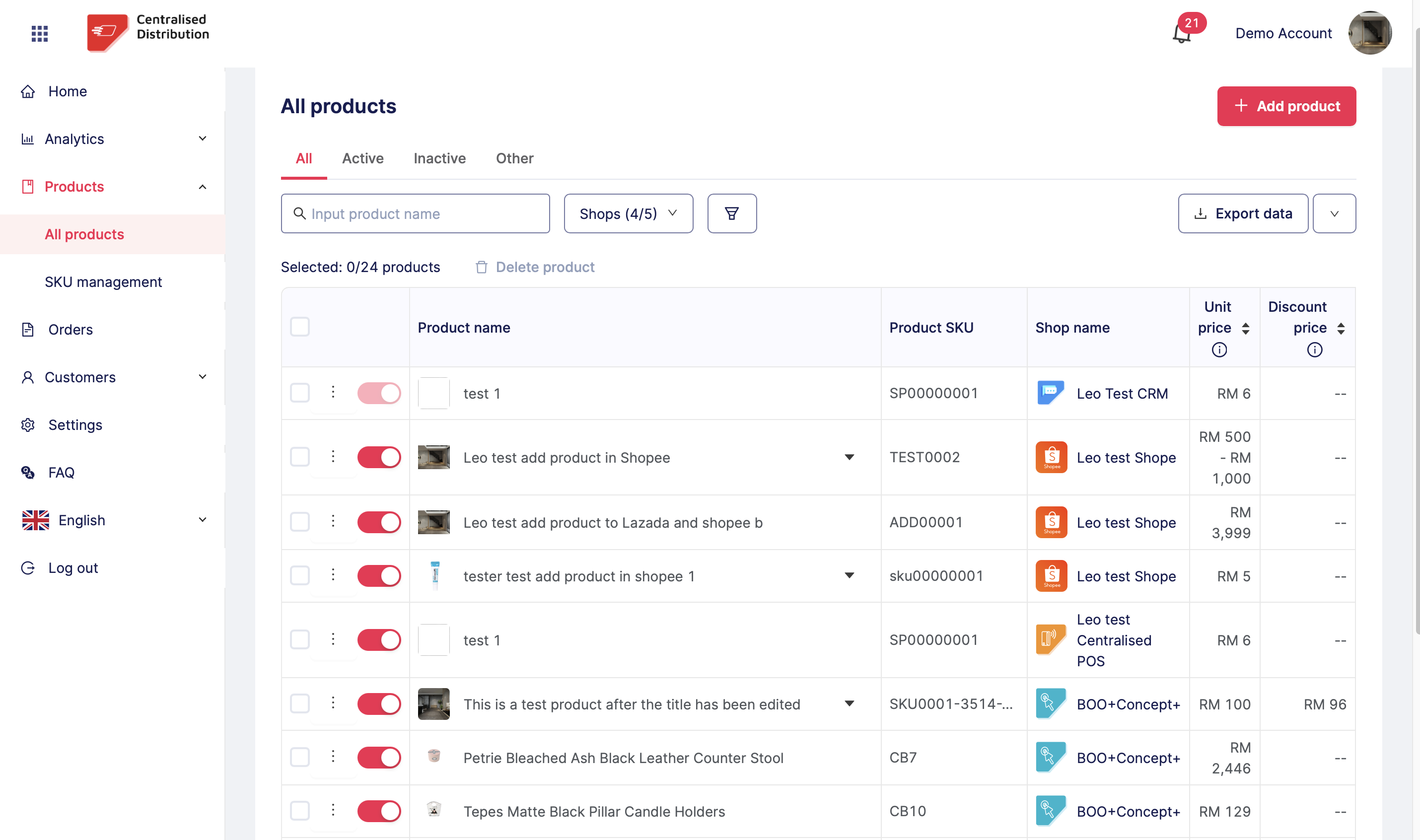Click the filter funnel icon button
Screen dimensions: 1420x840
click(x=731, y=213)
